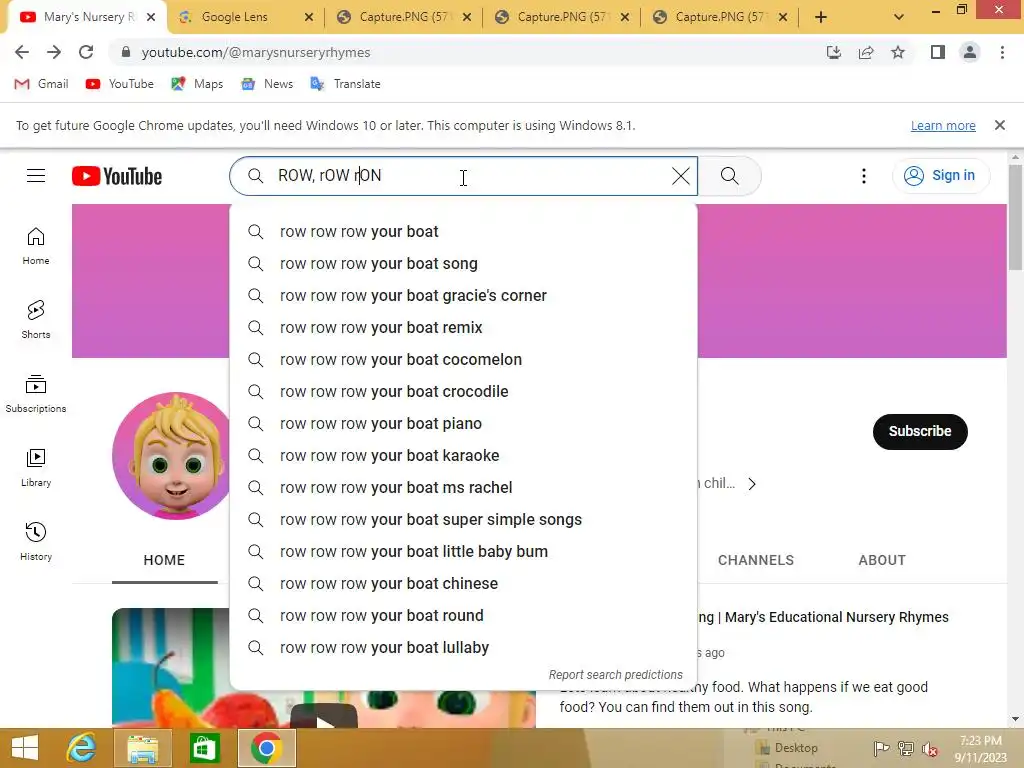Click the channel avatar image
The width and height of the screenshot is (1024, 768).
[171, 456]
